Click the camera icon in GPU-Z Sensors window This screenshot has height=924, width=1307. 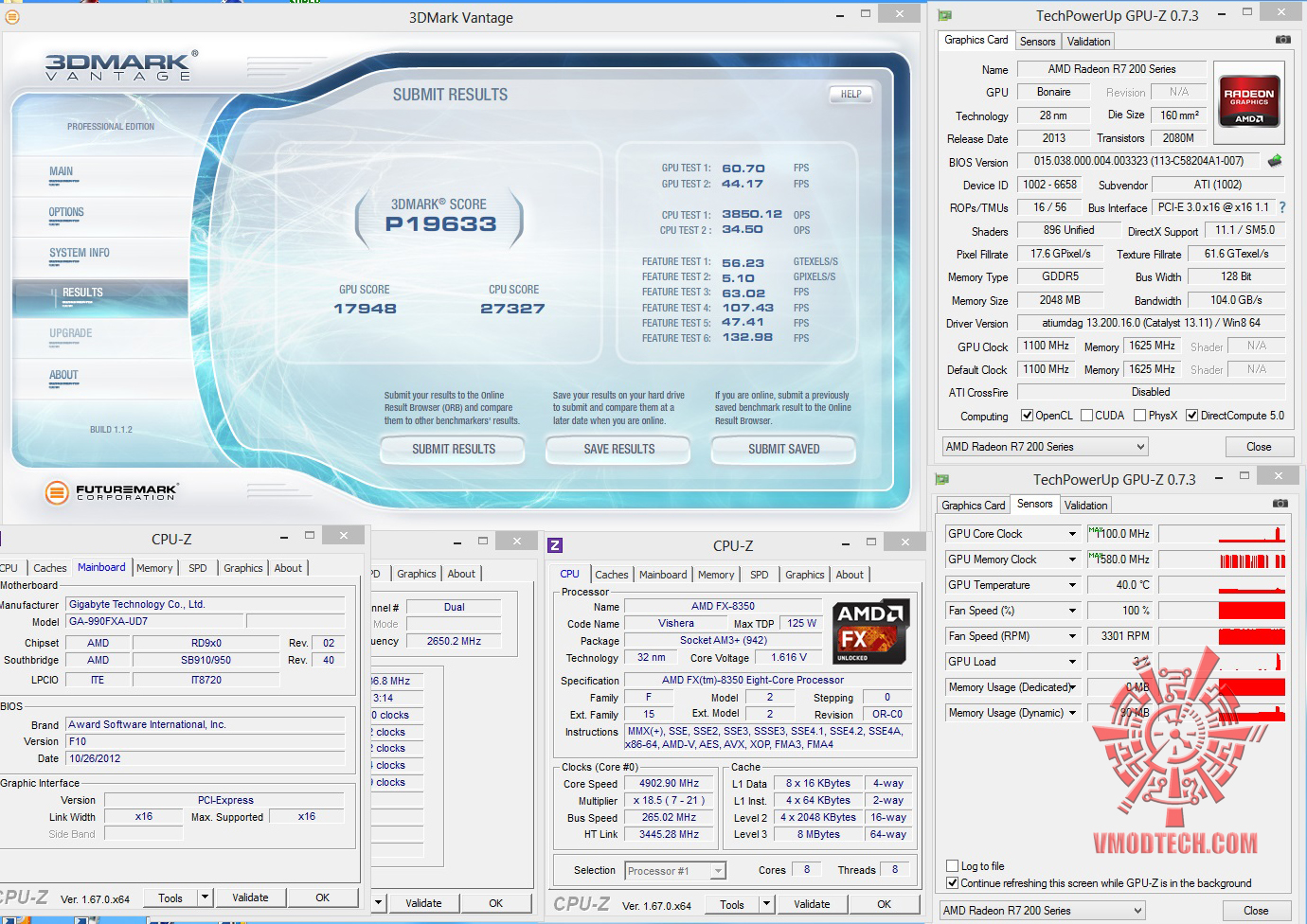tap(1280, 504)
